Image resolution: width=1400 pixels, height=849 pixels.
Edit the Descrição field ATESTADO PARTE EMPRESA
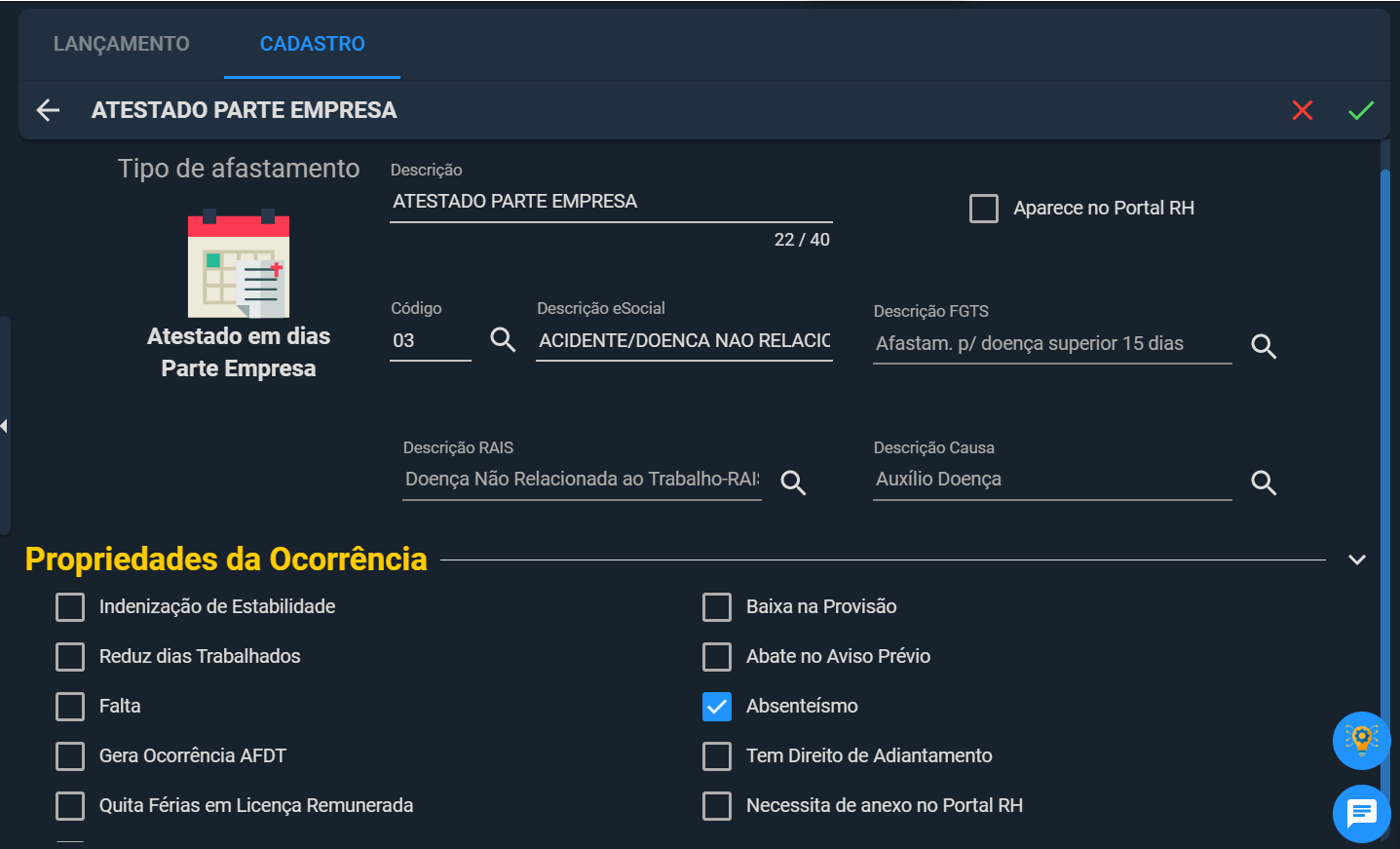[611, 201]
